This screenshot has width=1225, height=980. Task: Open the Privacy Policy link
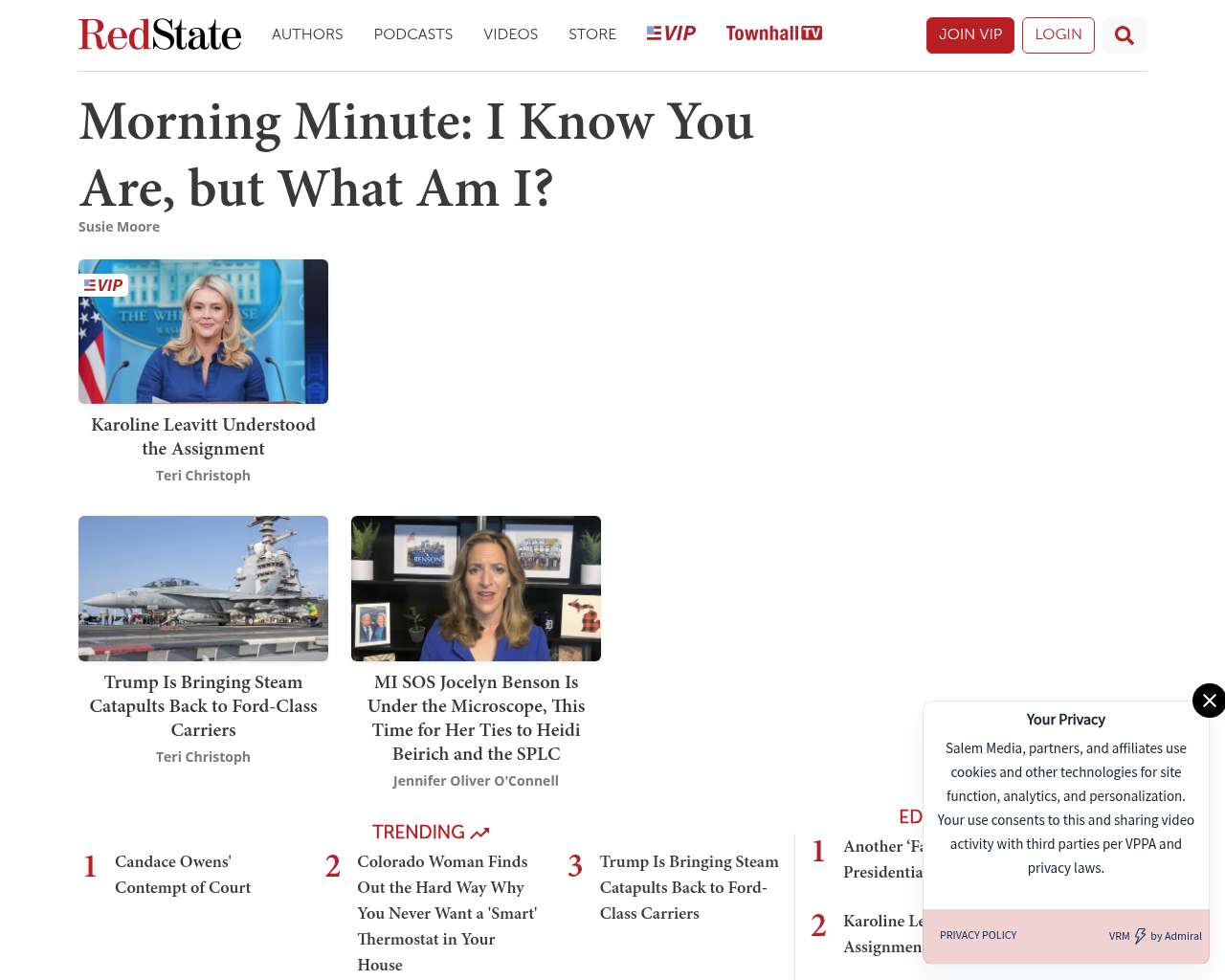click(978, 935)
